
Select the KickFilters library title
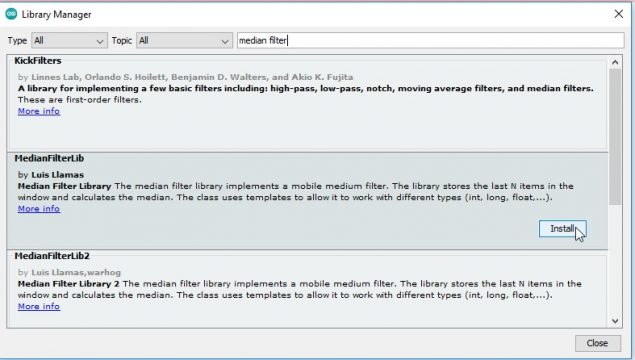pyautogui.click(x=38, y=61)
